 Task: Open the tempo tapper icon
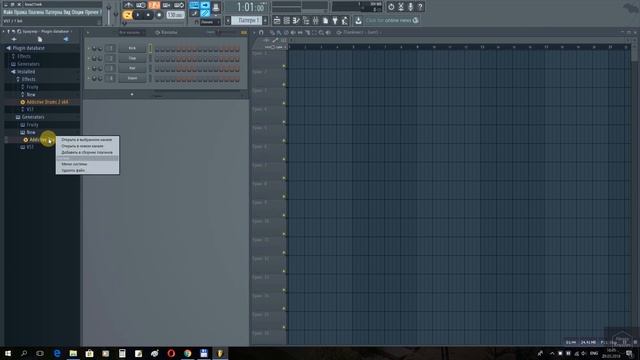(345, 20)
